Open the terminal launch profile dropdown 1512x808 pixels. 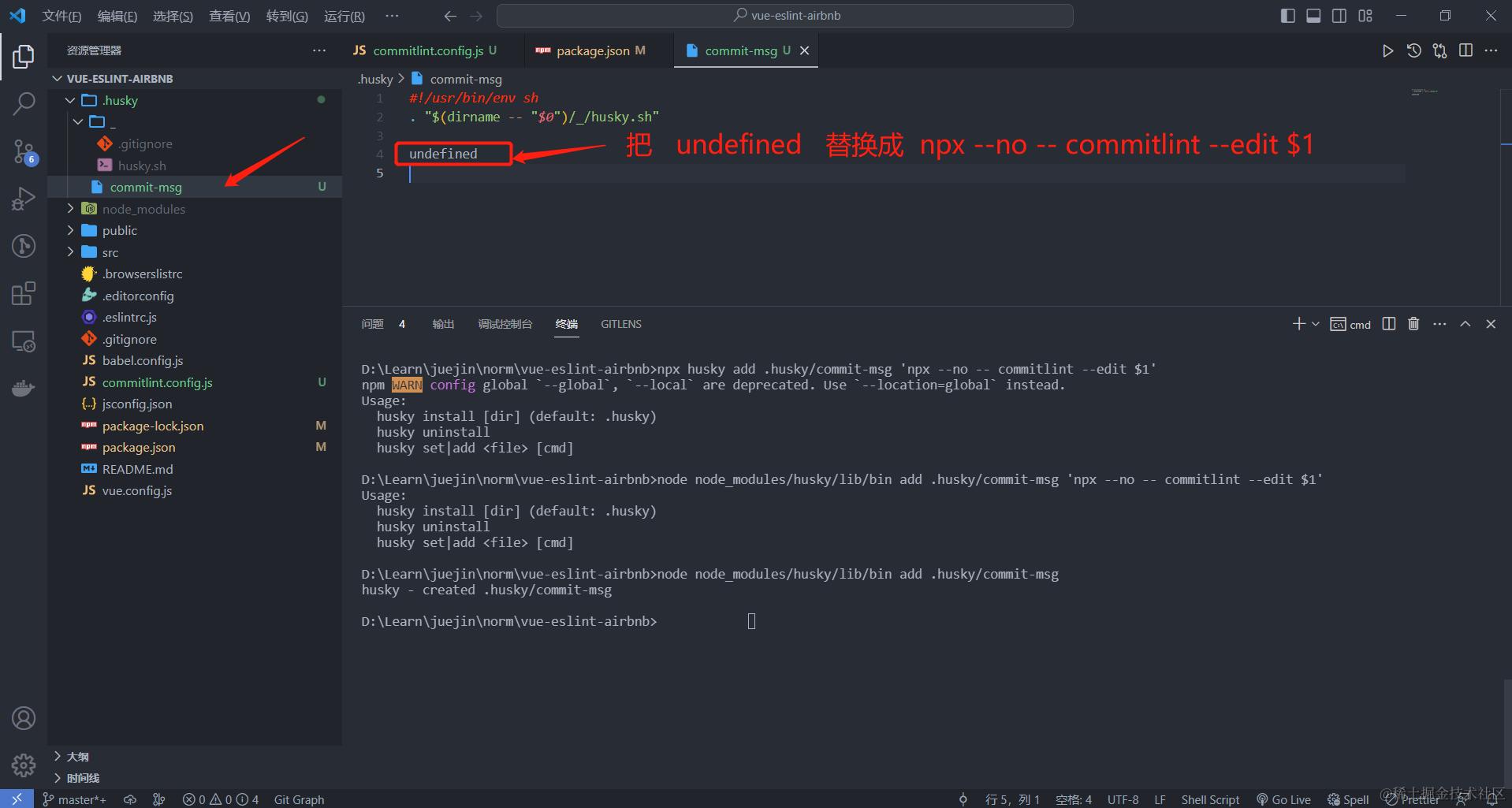[x=1316, y=324]
